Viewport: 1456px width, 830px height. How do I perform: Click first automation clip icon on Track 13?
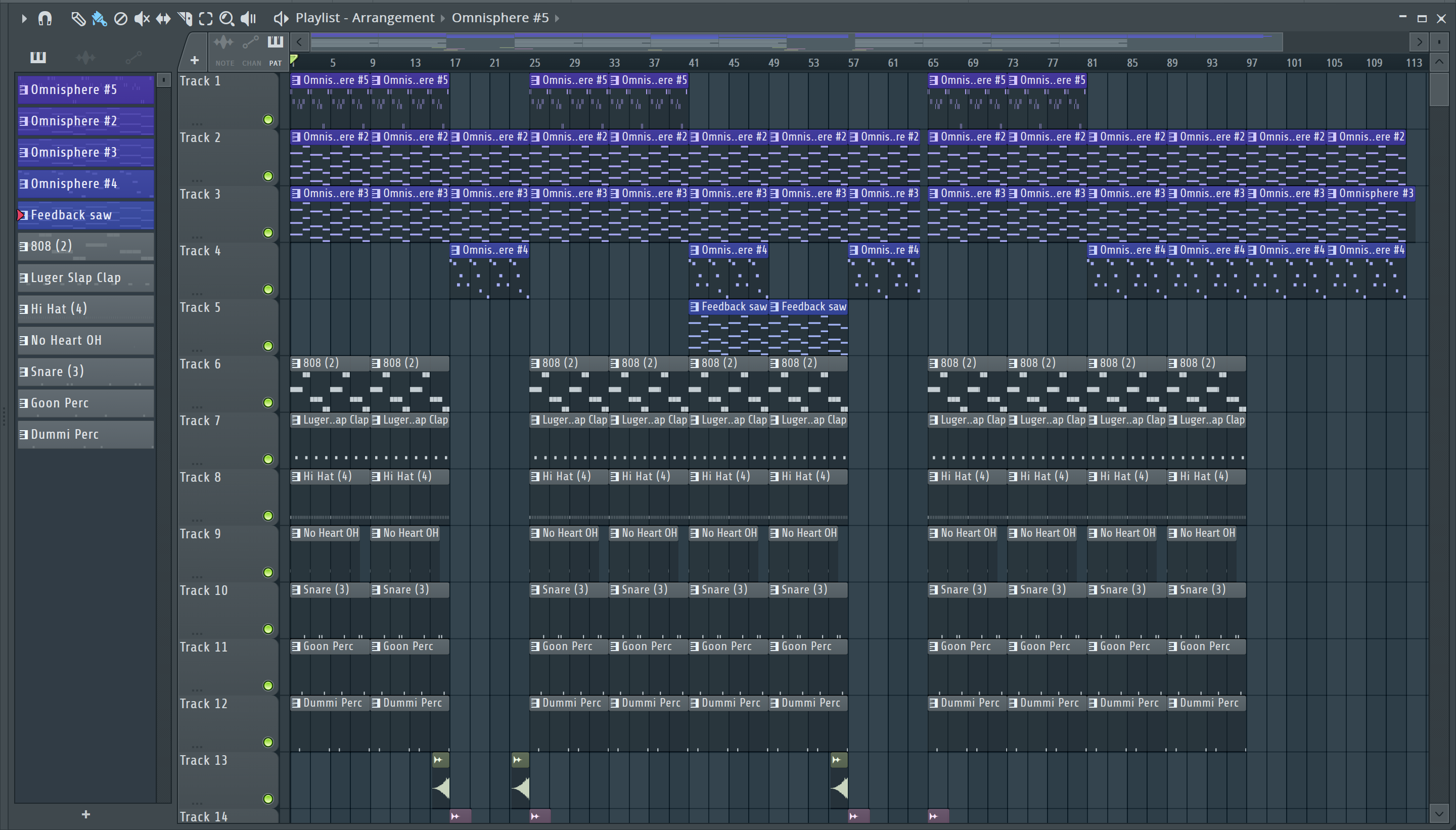[438, 760]
